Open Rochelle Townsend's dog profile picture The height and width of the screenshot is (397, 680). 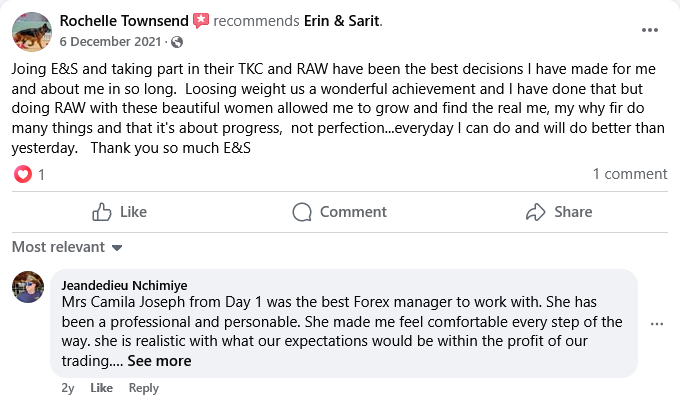[32, 32]
